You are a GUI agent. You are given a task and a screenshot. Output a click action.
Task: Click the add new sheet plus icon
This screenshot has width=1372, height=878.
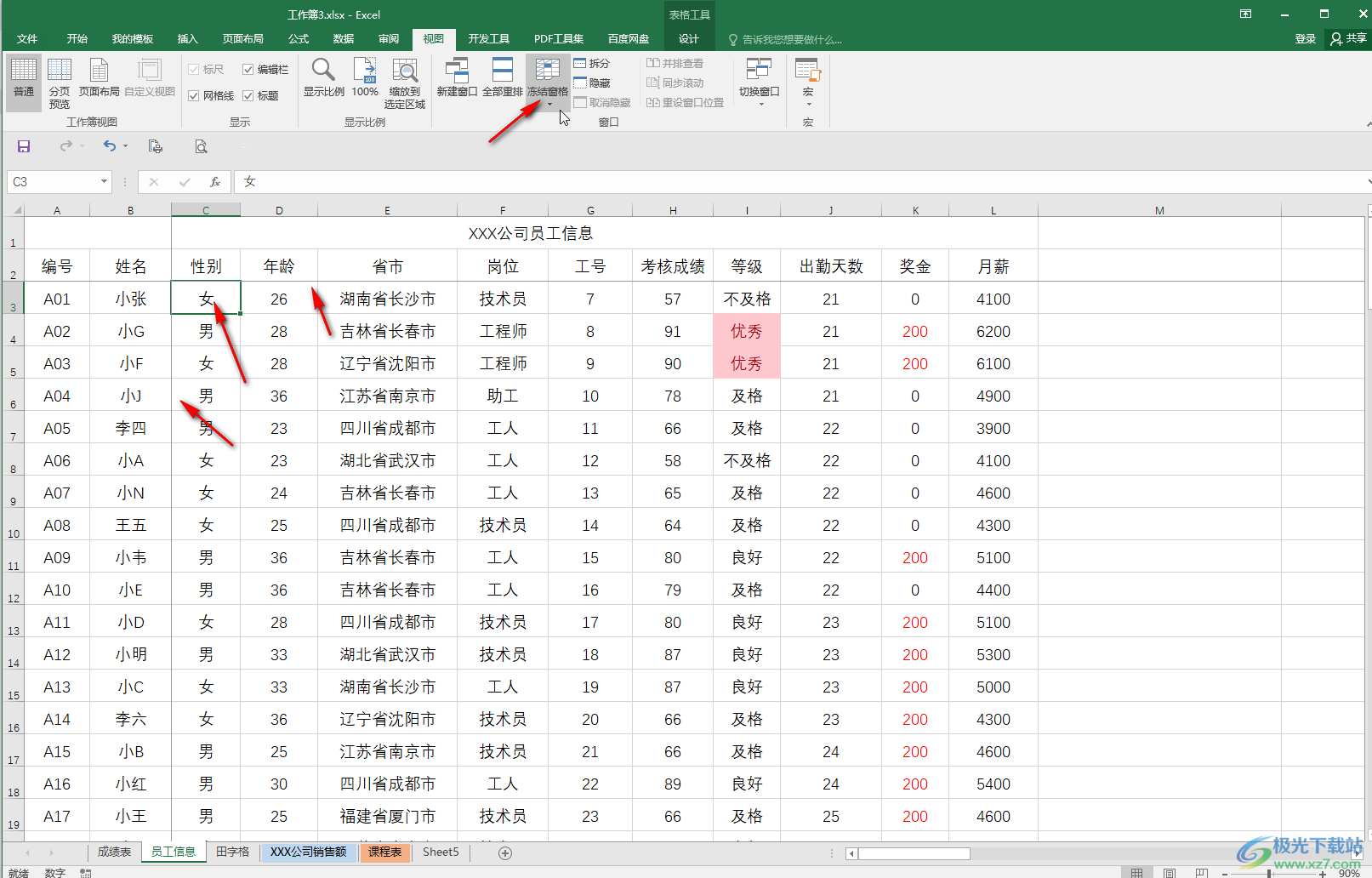pyautogui.click(x=505, y=852)
